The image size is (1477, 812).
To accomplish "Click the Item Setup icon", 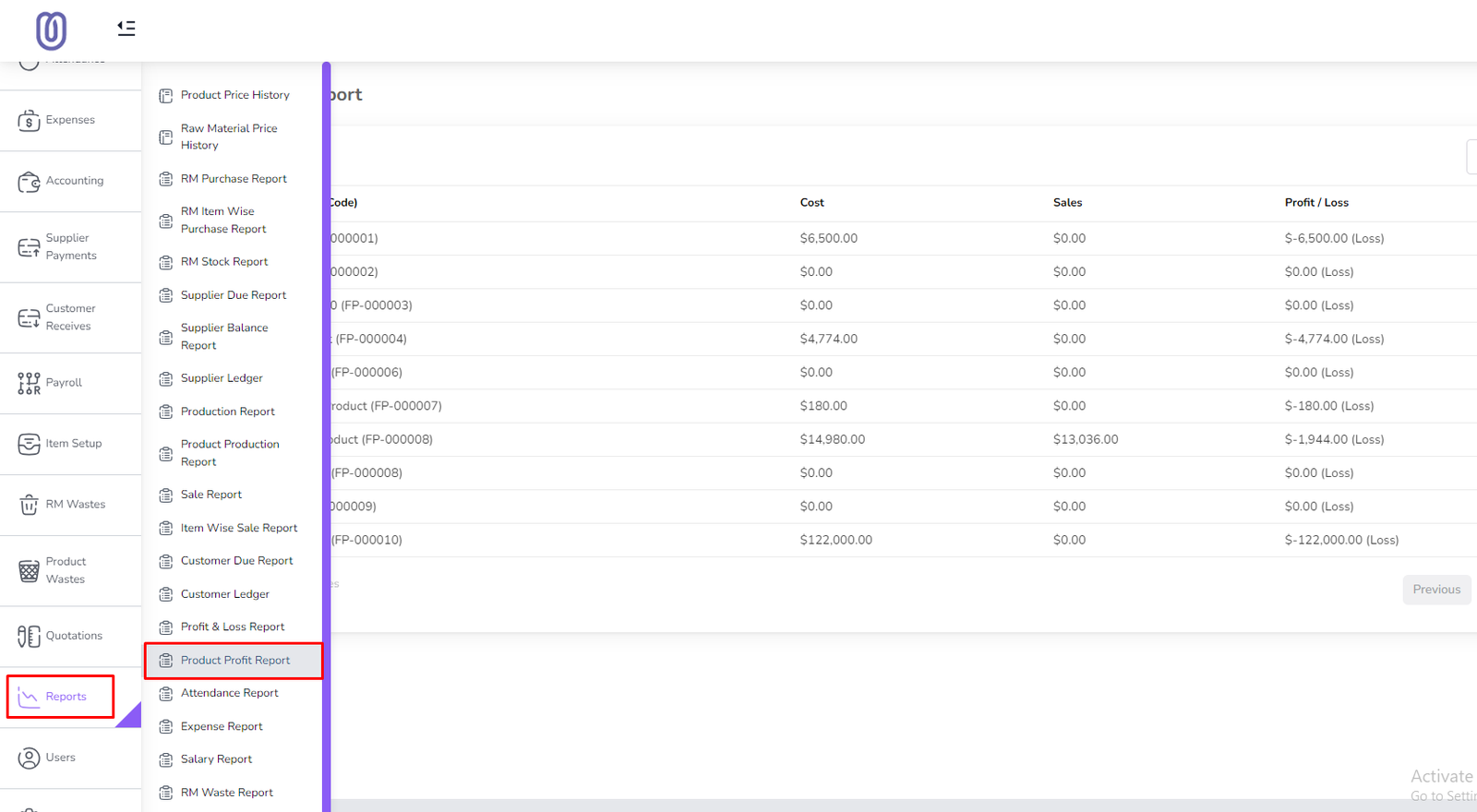I will point(29,444).
